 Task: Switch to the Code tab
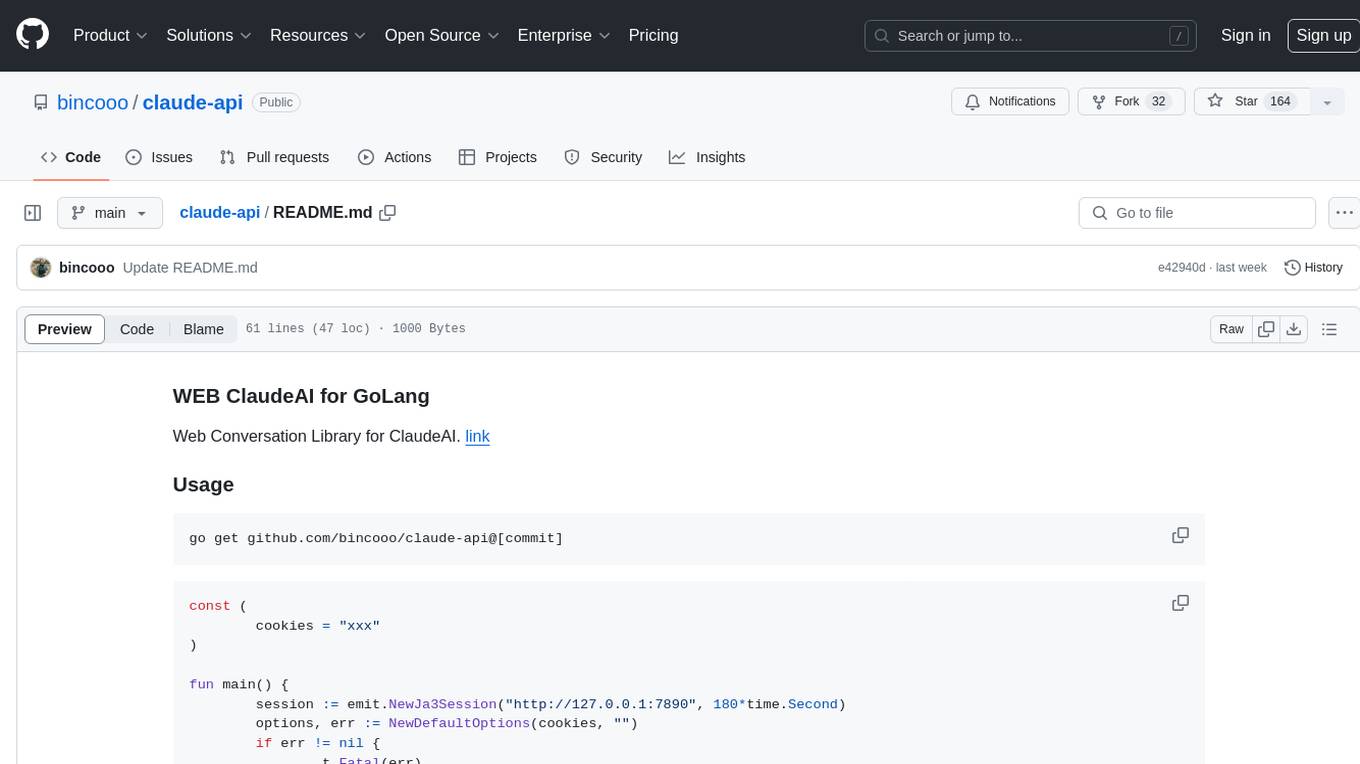pos(71,157)
